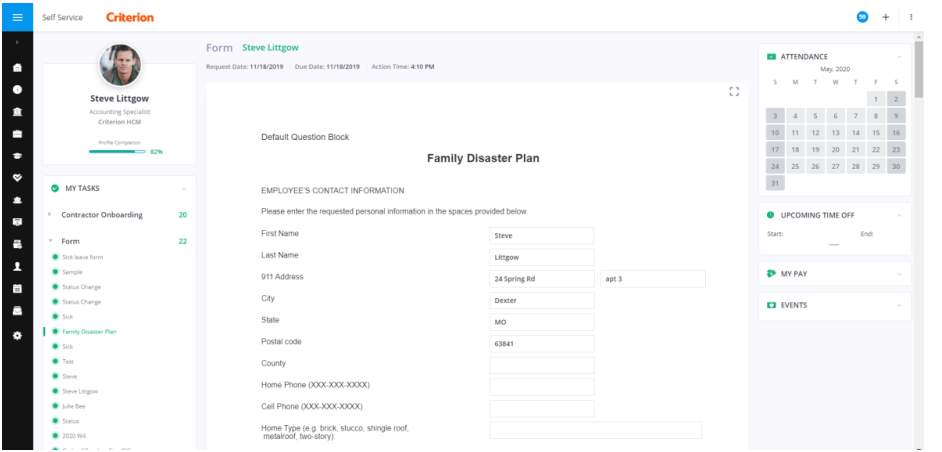Click Steve Littgow's profile photo
Image resolution: width=942 pixels, height=452 pixels.
pos(119,65)
